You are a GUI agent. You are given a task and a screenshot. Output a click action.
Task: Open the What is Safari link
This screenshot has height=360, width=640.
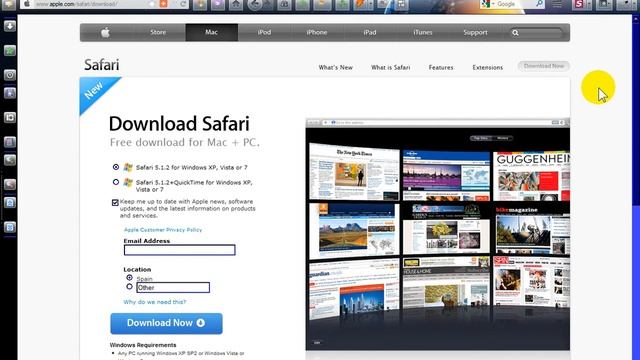tap(391, 67)
